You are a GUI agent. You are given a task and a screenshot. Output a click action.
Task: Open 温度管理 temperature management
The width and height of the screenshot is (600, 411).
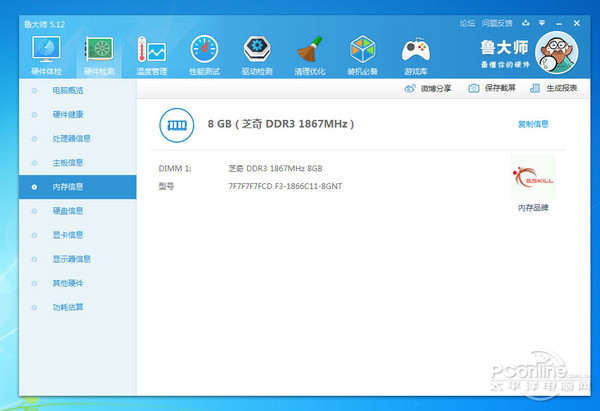tap(151, 50)
